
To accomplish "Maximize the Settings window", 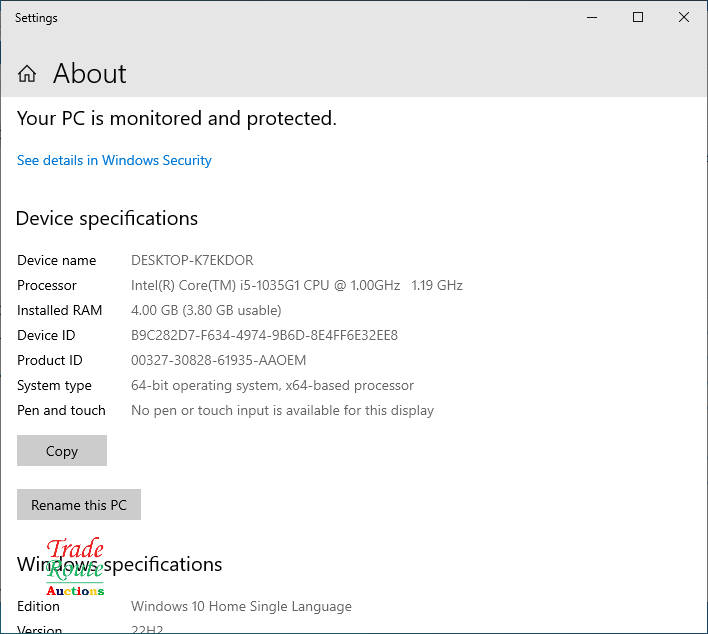I will (x=638, y=18).
